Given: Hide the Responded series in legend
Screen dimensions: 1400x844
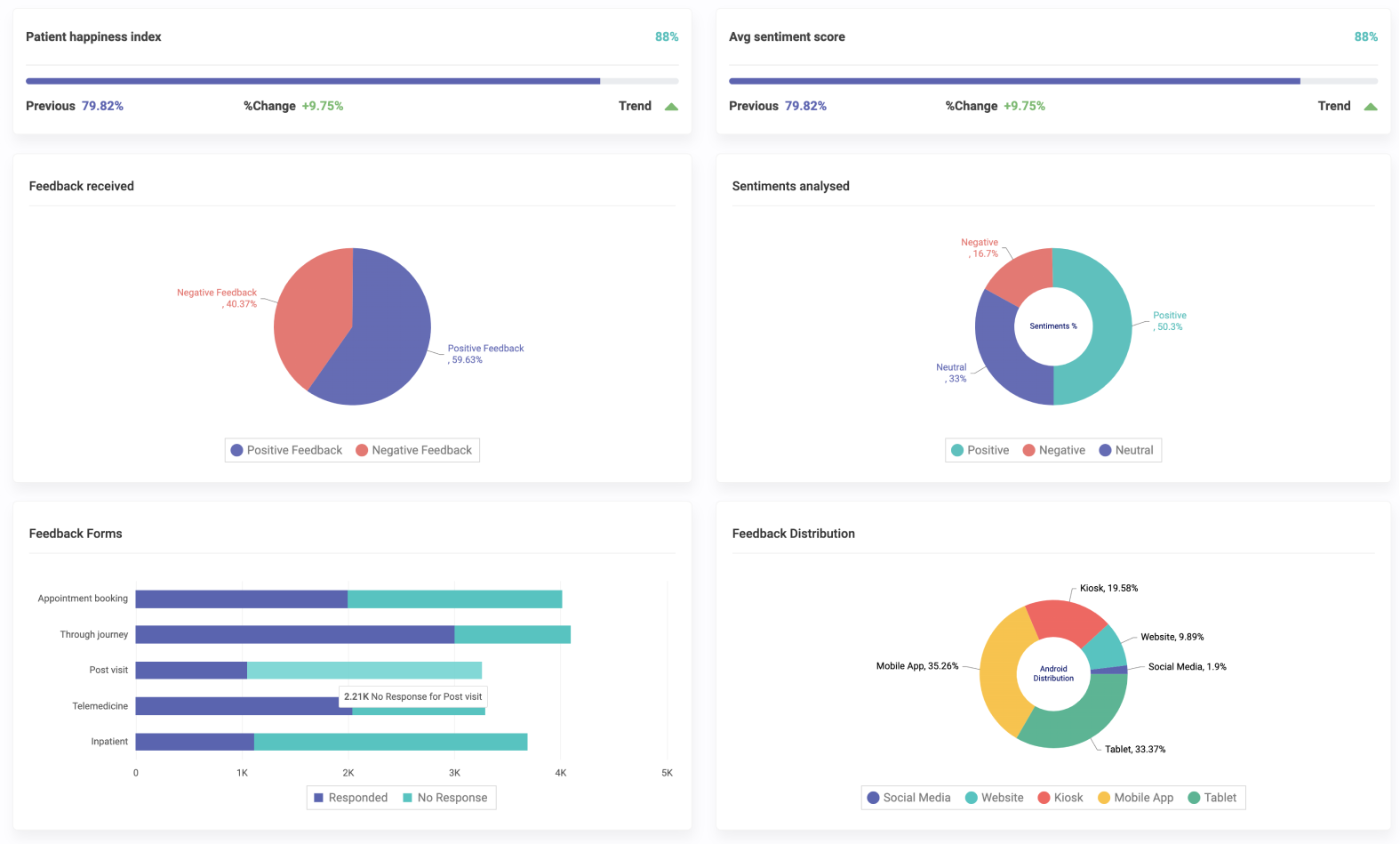Looking at the screenshot, I should coord(350,798).
